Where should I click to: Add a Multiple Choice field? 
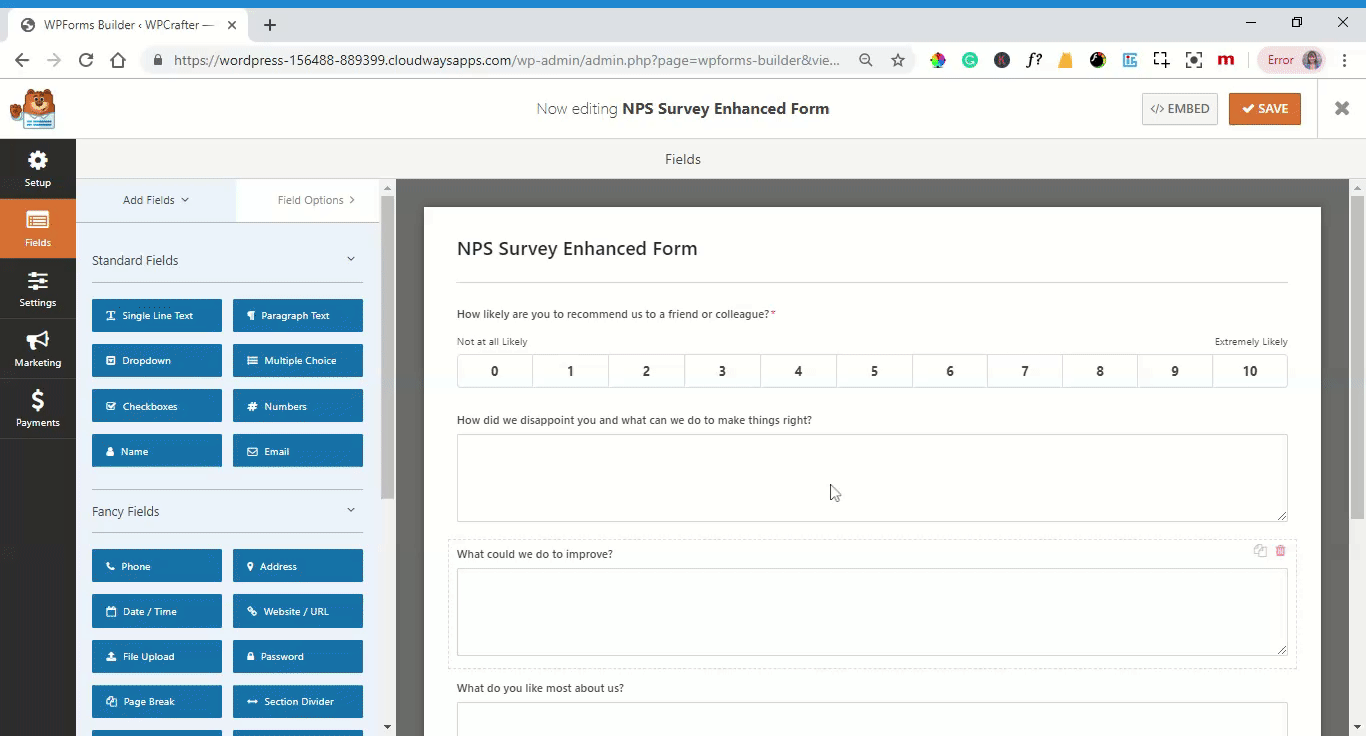point(298,360)
